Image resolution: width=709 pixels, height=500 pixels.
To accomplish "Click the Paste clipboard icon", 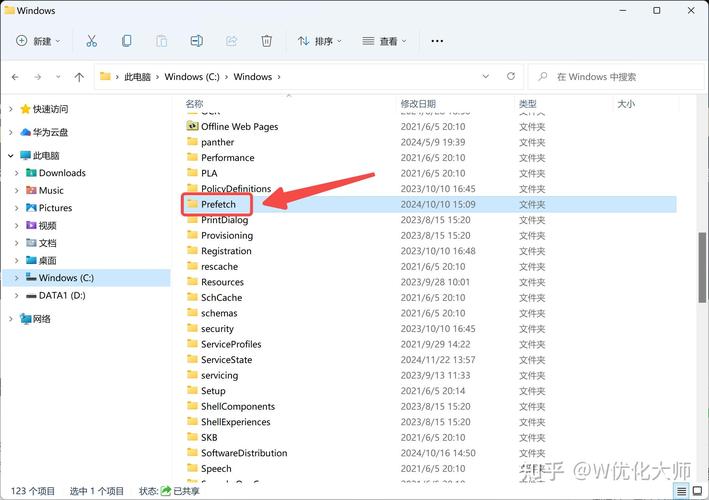I will pos(161,41).
